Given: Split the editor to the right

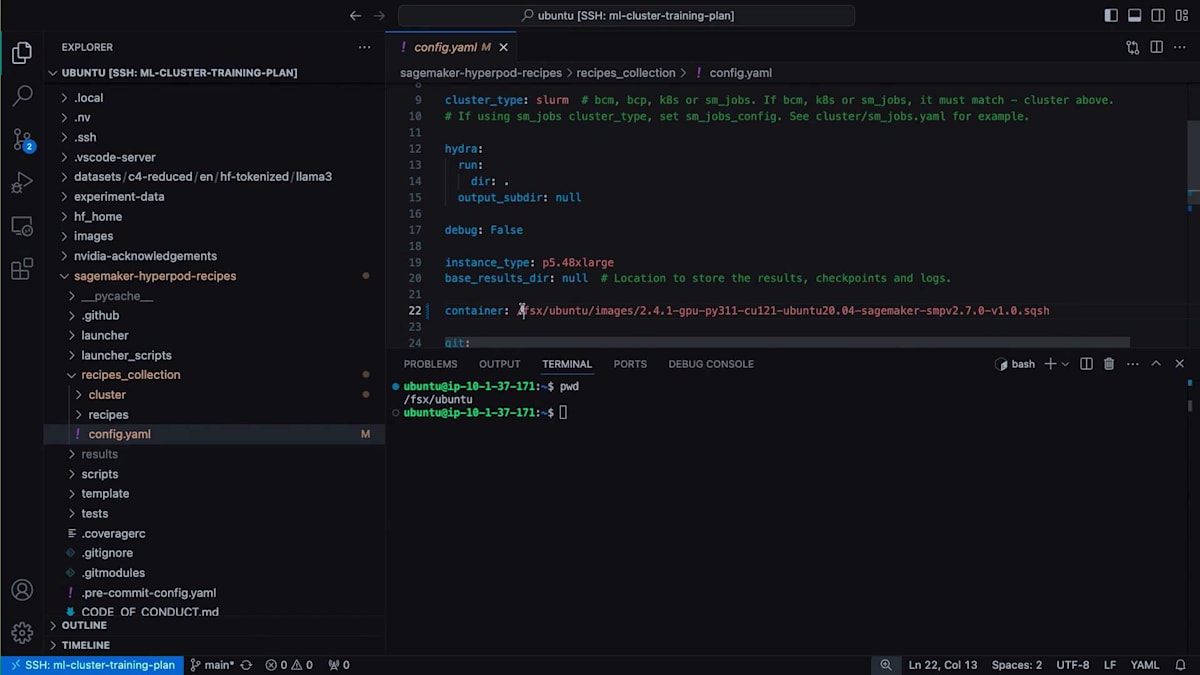Looking at the screenshot, I should click(x=1156, y=47).
